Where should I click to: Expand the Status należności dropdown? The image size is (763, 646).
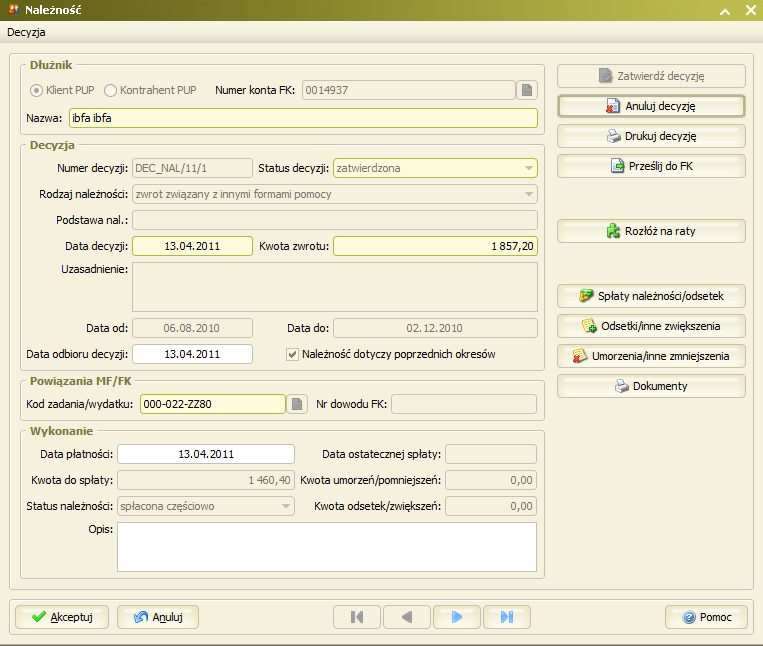(x=286, y=506)
